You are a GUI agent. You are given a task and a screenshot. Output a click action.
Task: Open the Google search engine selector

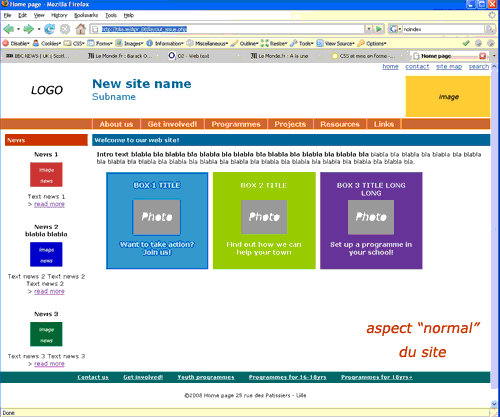pyautogui.click(x=395, y=29)
